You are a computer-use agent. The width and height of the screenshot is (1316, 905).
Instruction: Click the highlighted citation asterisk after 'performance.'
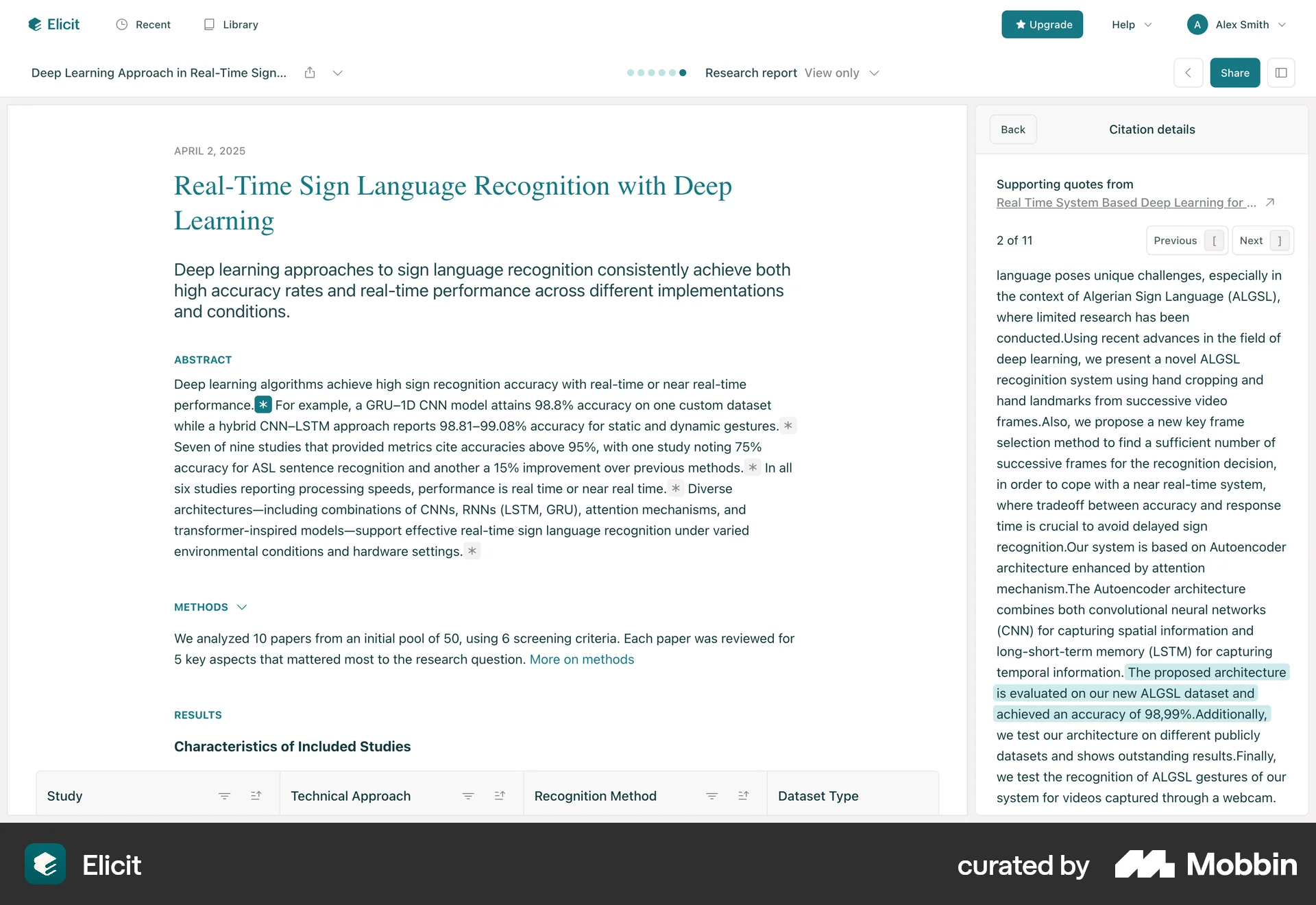click(263, 405)
